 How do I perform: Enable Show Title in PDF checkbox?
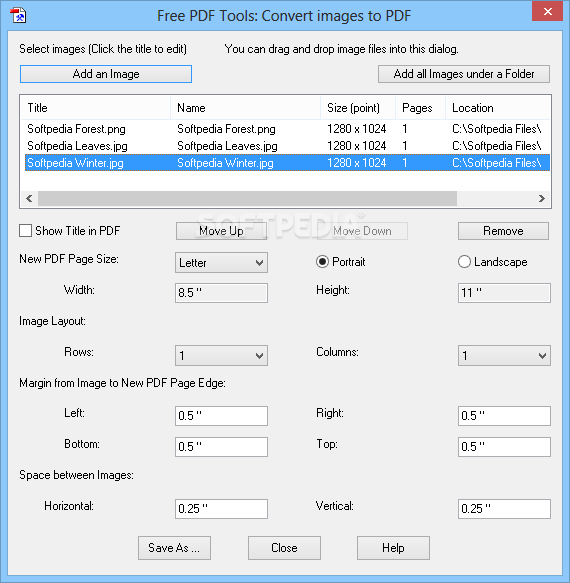[x=25, y=231]
